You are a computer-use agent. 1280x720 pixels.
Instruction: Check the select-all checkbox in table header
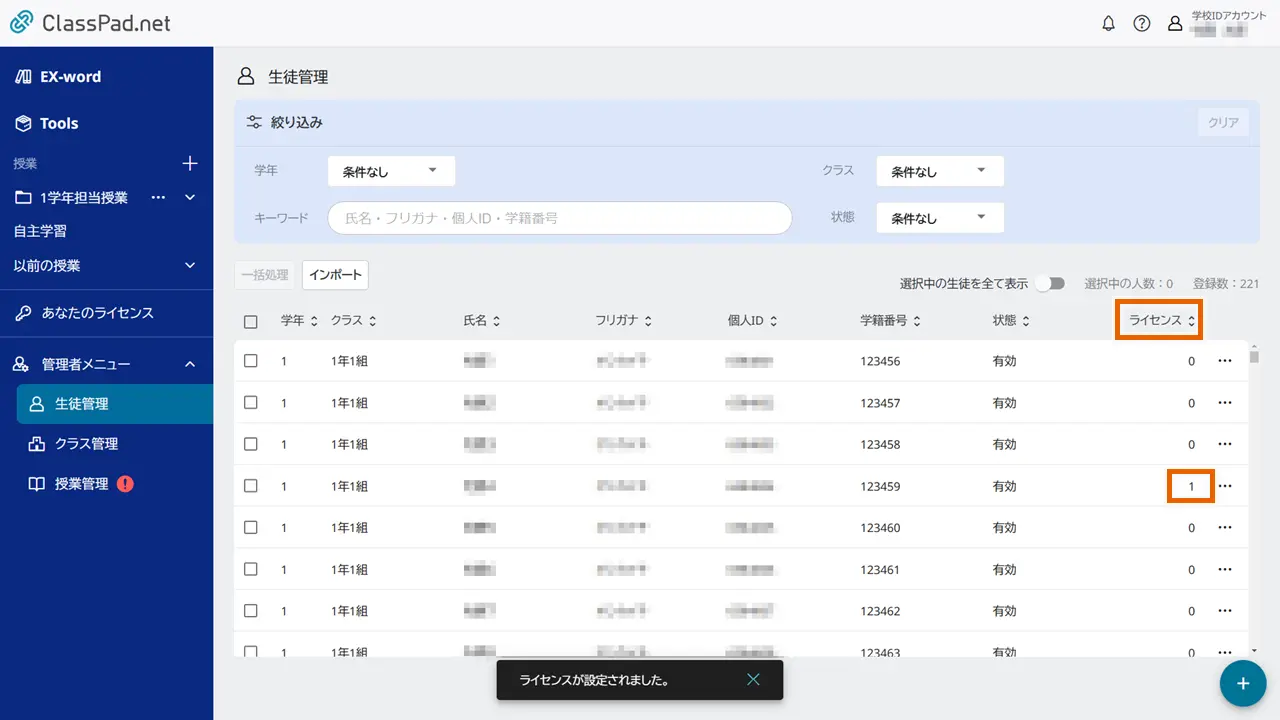pos(251,320)
